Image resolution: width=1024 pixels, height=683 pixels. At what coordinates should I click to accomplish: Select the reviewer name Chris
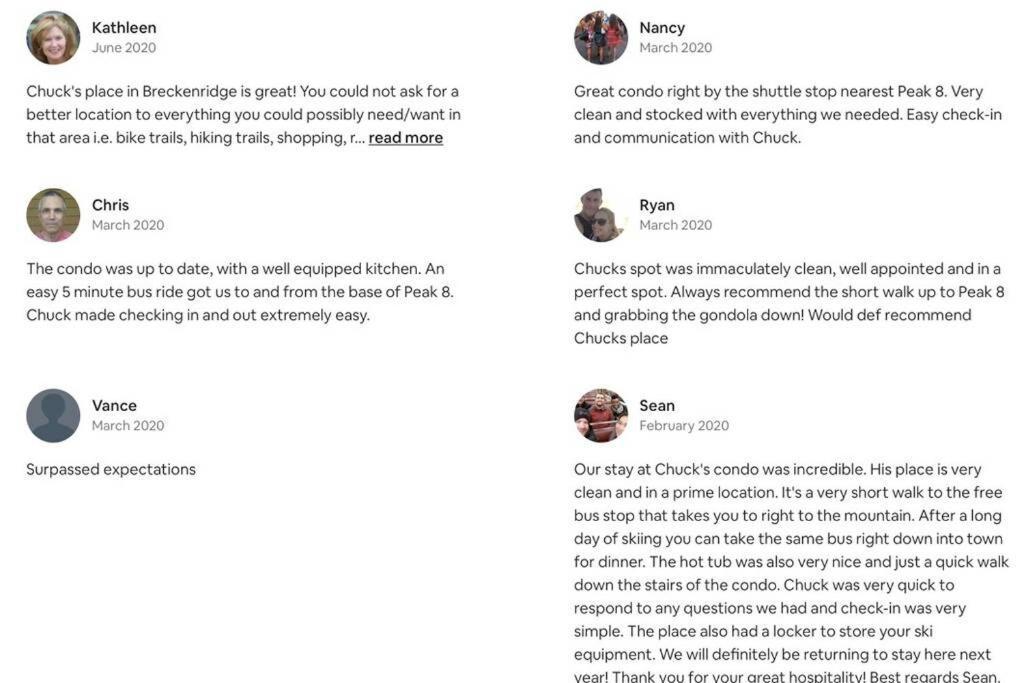(110, 205)
